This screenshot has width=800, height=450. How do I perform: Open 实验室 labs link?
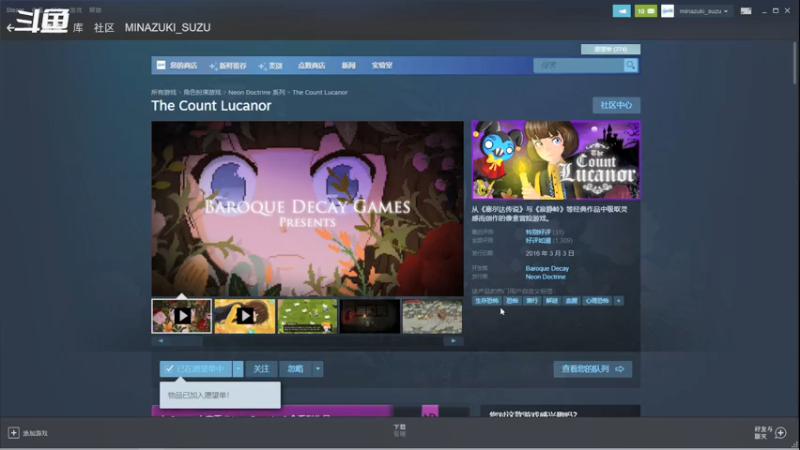(x=382, y=65)
